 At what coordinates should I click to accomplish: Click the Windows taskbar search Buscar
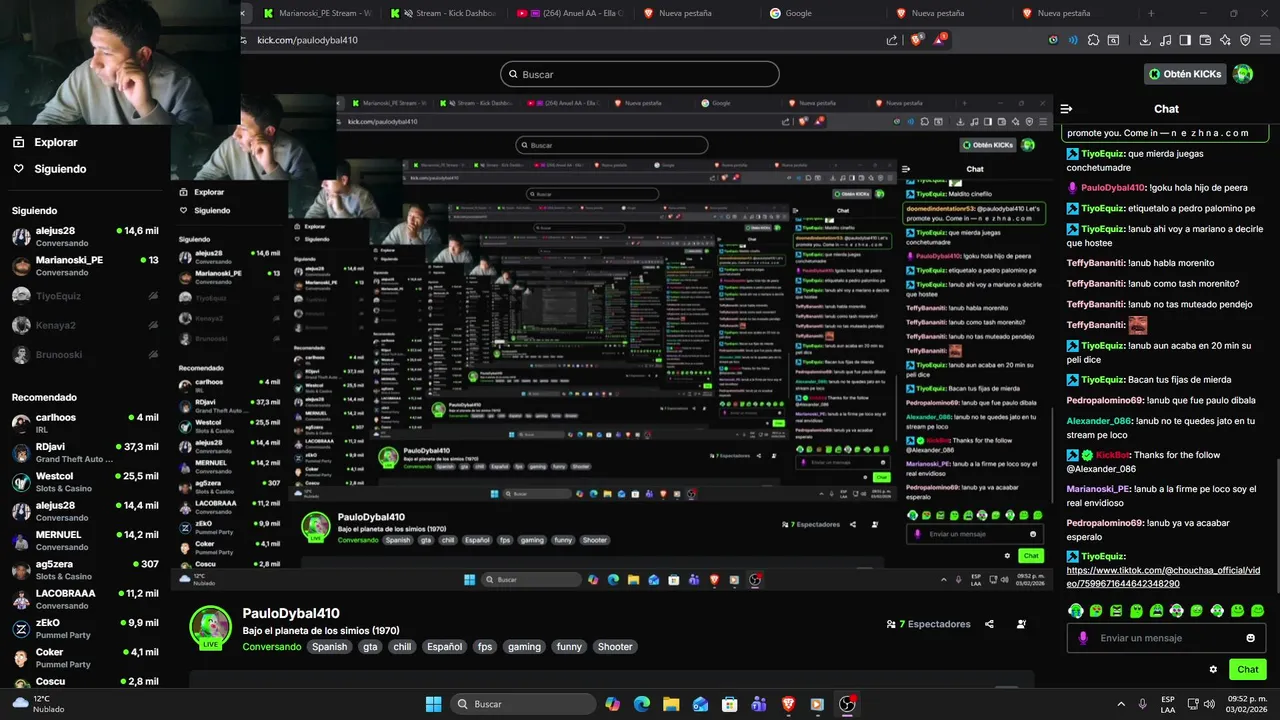pos(522,704)
